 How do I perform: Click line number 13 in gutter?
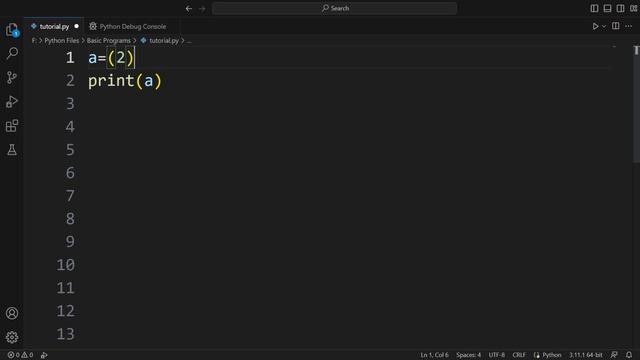tap(66, 334)
